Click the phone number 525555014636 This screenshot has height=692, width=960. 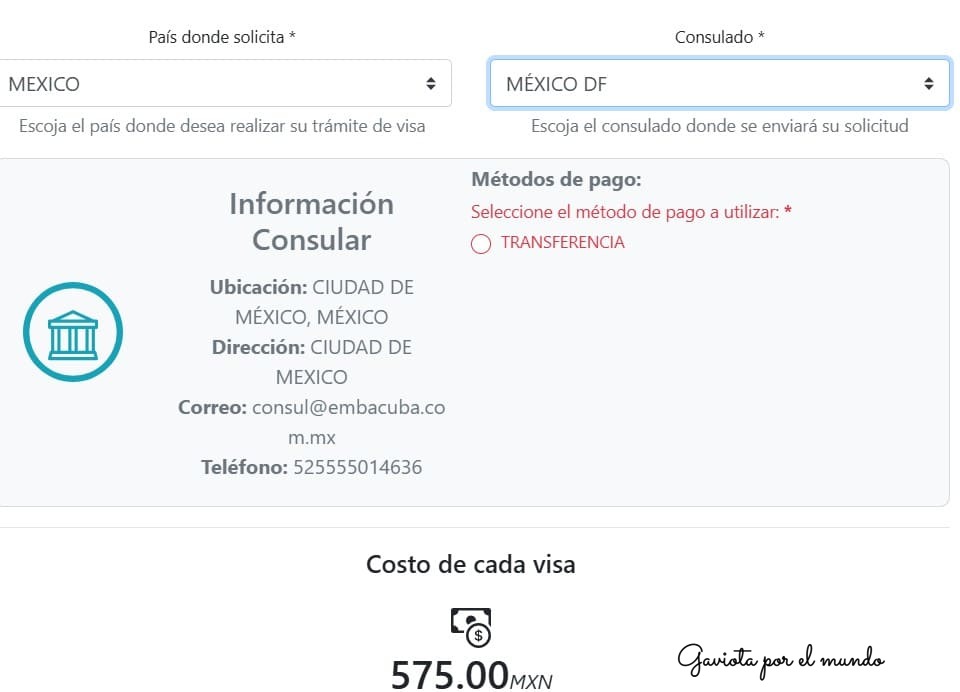(x=357, y=467)
